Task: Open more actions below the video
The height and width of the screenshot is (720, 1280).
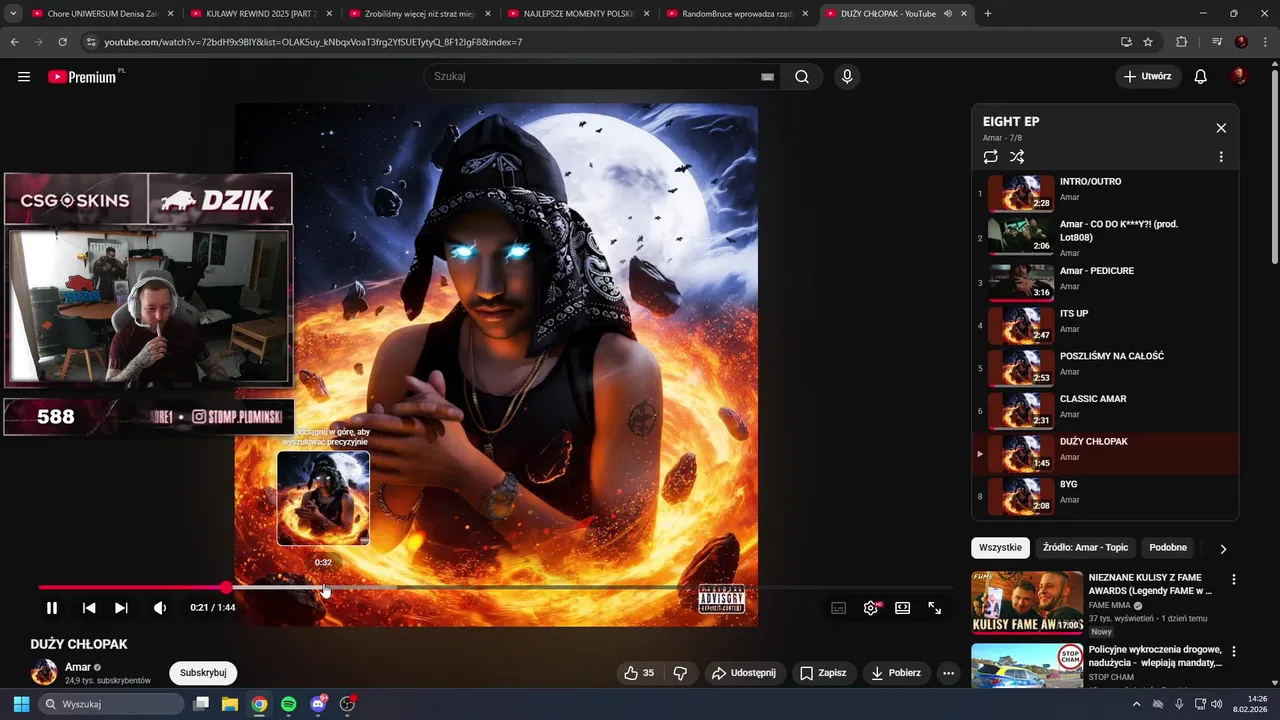Action: click(x=949, y=673)
